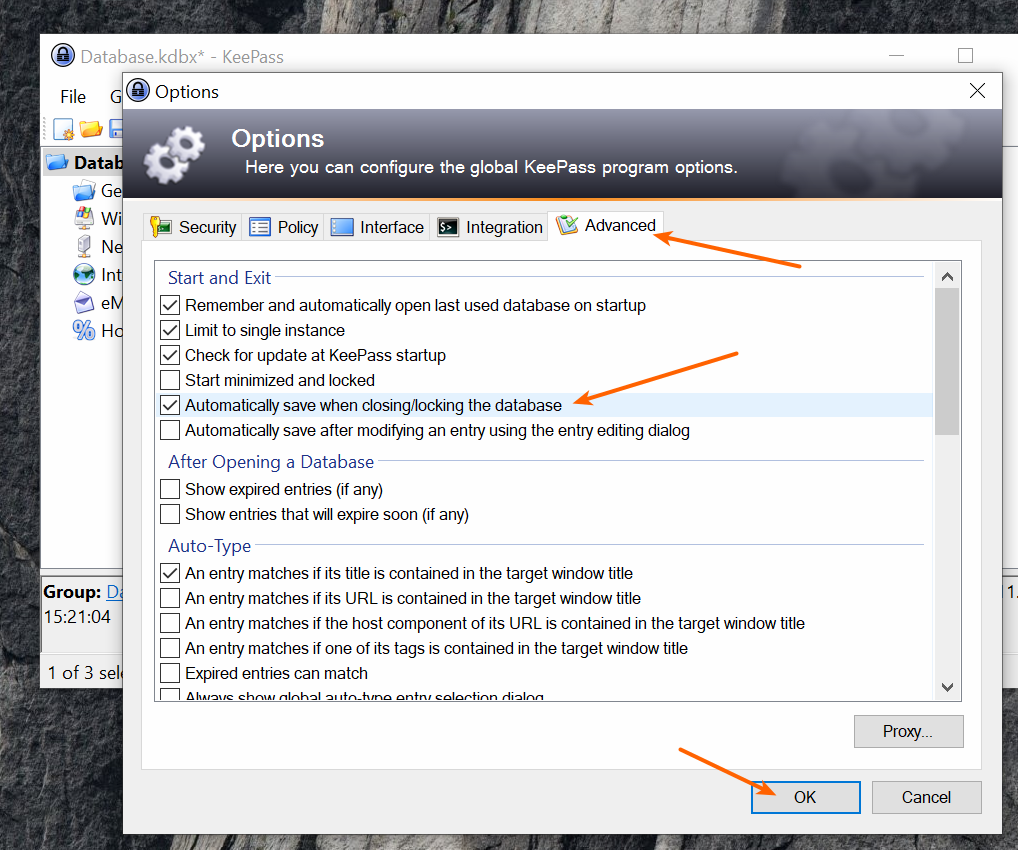Select the eMail group envelope icon
Viewport: 1018px width, 850px height.
pyautogui.click(x=85, y=302)
